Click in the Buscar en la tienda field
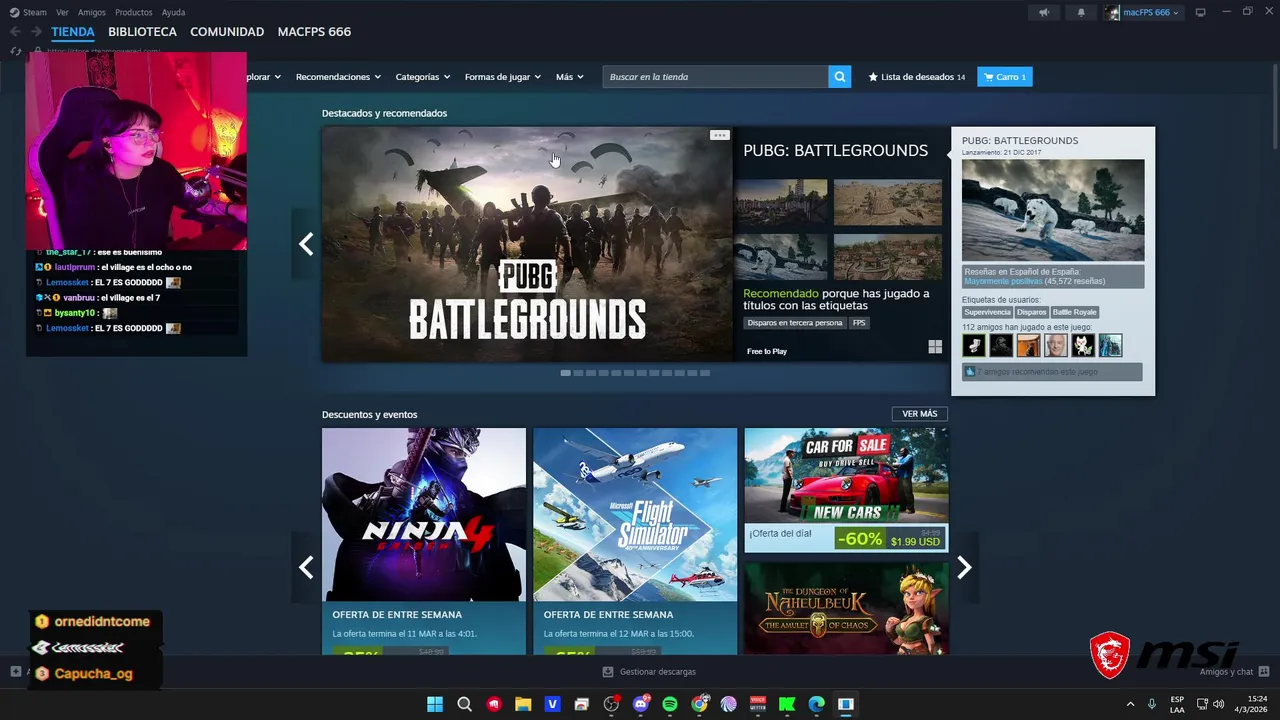Viewport: 1280px width, 720px height. [716, 77]
